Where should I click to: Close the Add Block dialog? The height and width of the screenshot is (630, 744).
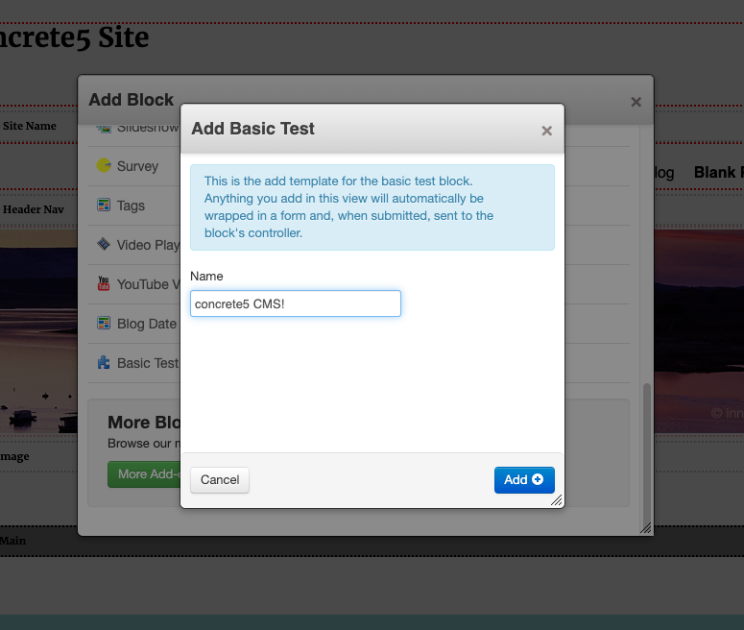tap(635, 101)
